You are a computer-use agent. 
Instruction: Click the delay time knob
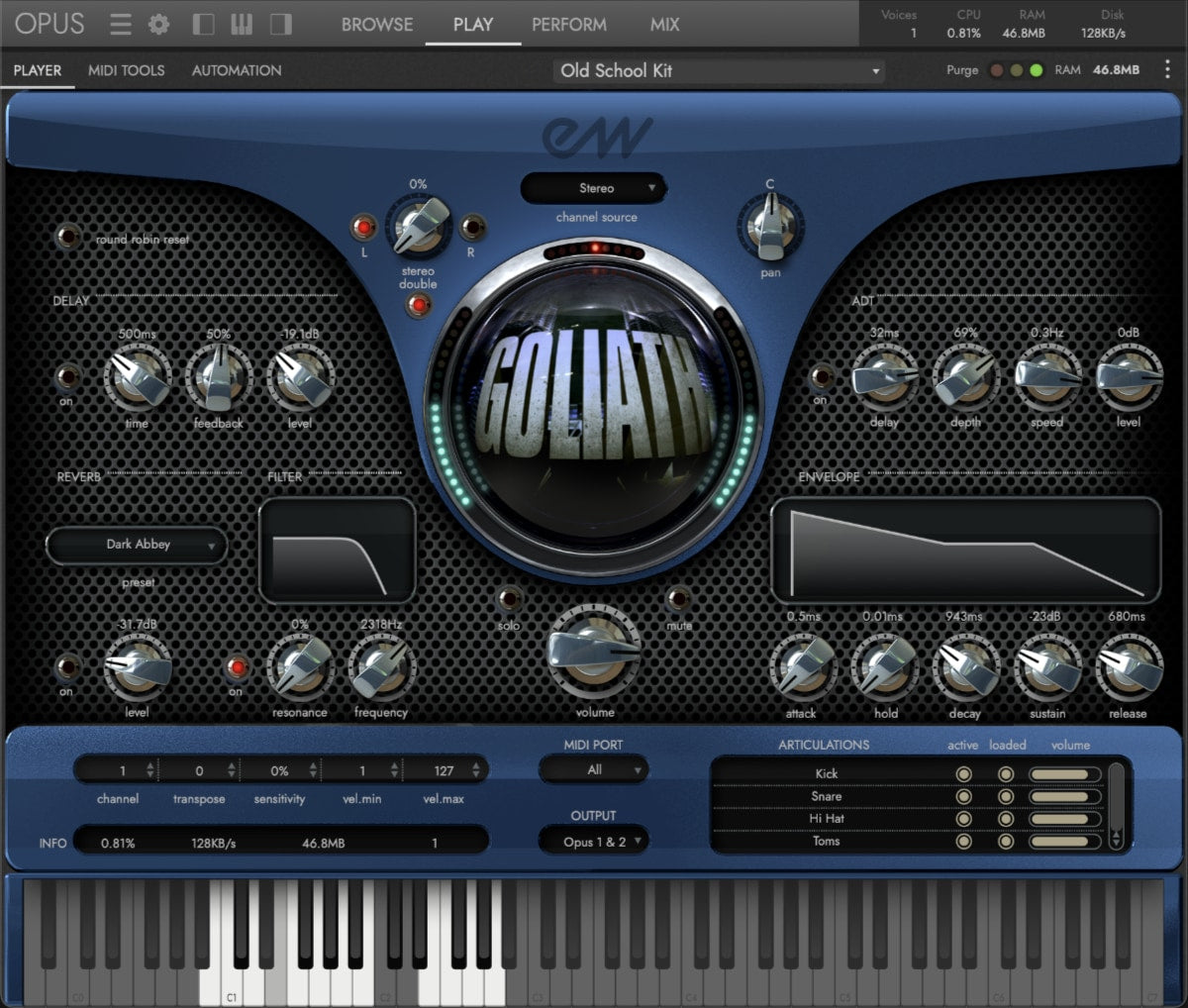(138, 377)
